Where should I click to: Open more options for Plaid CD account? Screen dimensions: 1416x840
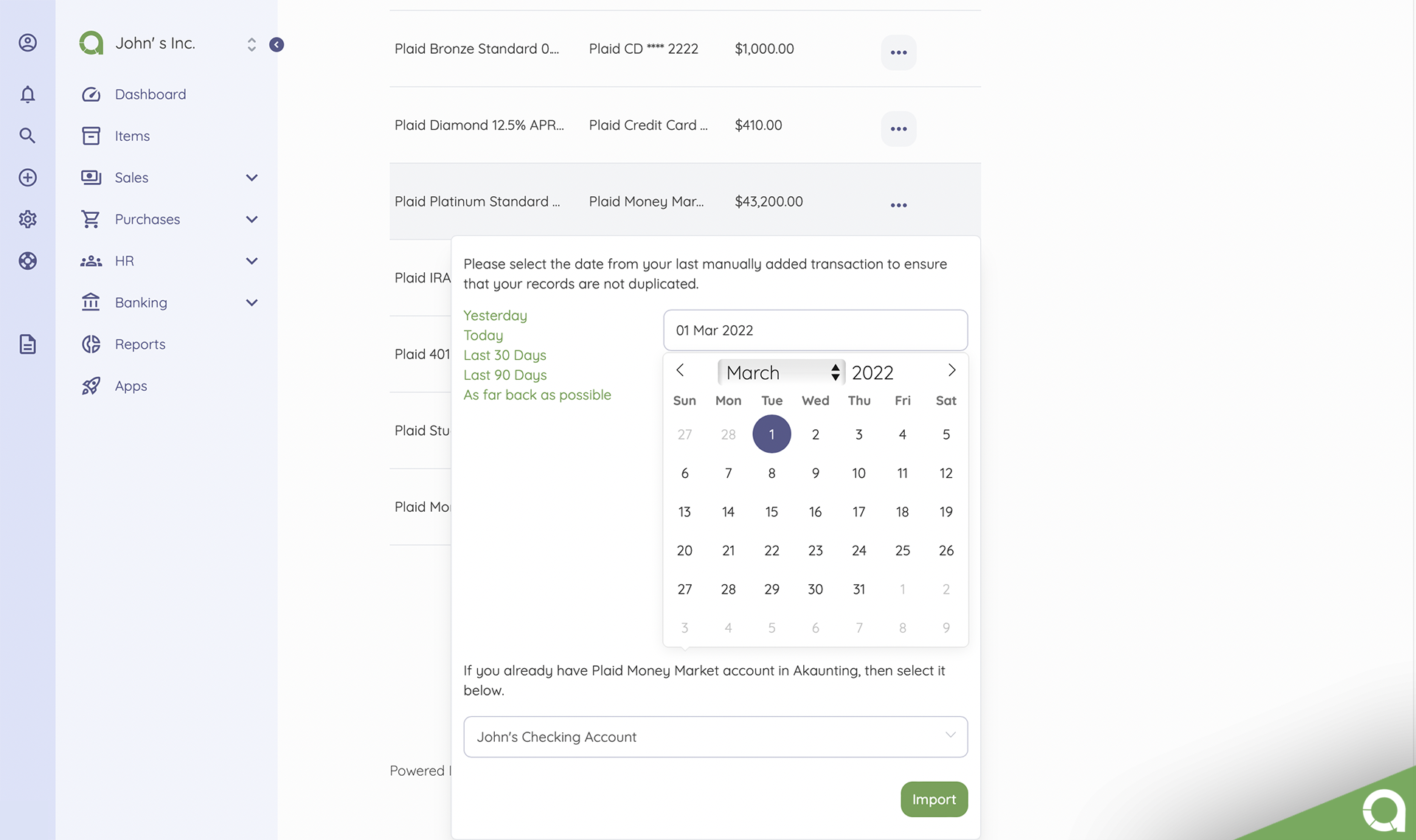(898, 52)
